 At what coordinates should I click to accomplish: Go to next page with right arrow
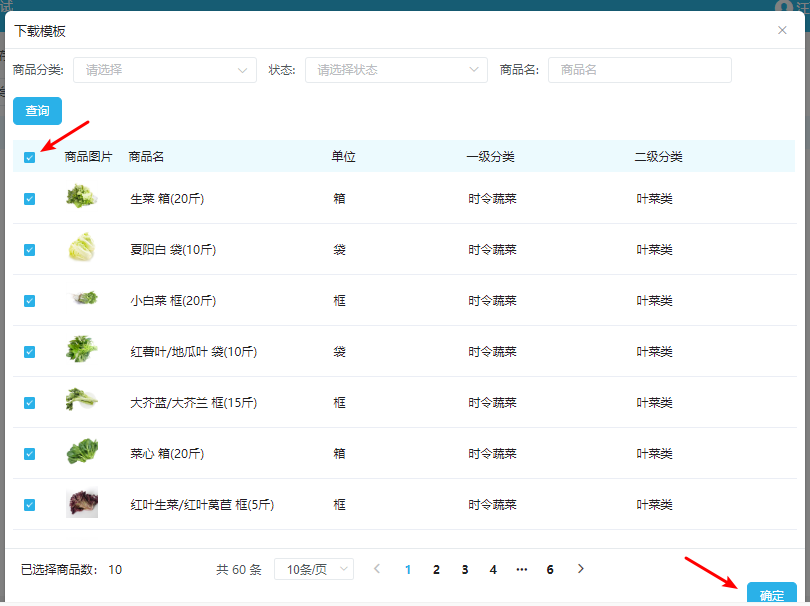(581, 569)
